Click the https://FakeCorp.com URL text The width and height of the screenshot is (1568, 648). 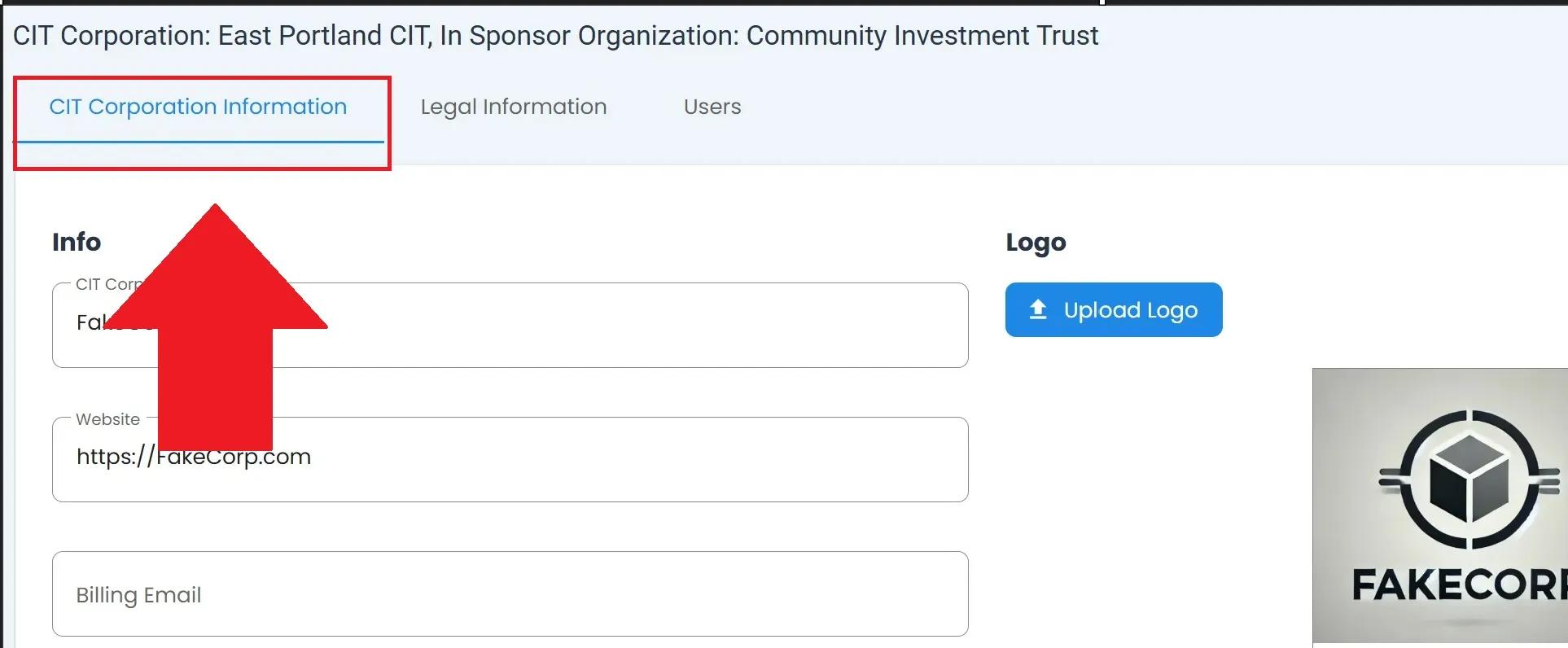[236, 458]
